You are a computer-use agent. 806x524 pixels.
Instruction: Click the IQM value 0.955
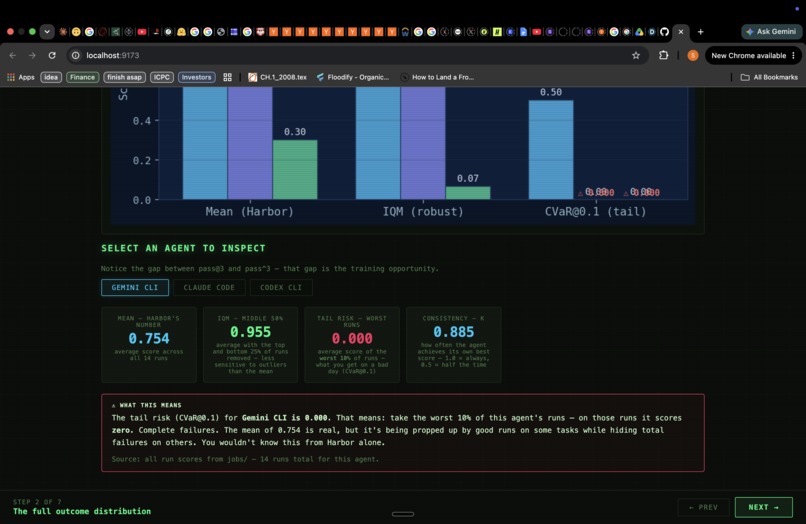click(250, 332)
